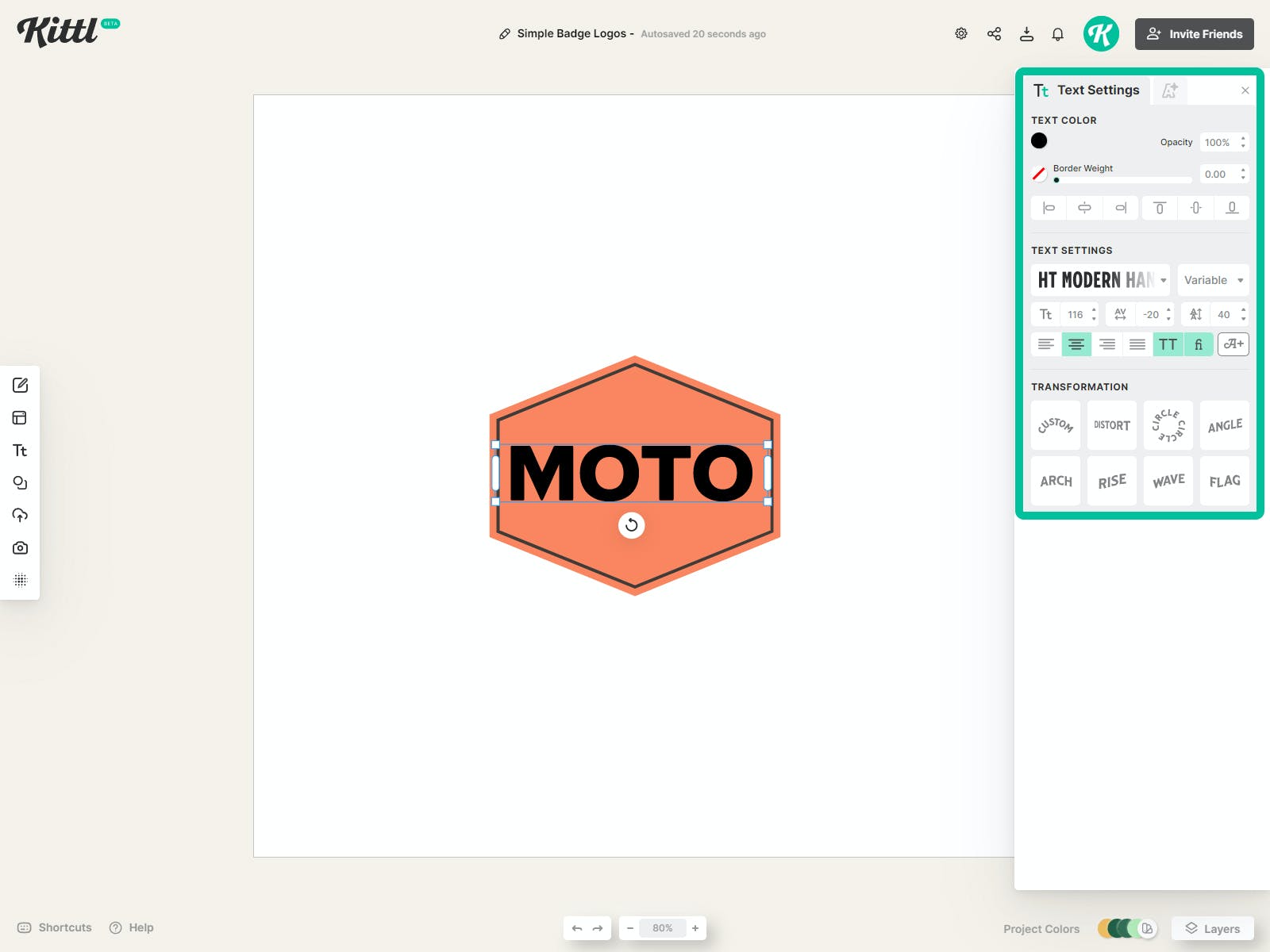Click the download export icon
This screenshot has height=952, width=1270.
[x=1026, y=34]
